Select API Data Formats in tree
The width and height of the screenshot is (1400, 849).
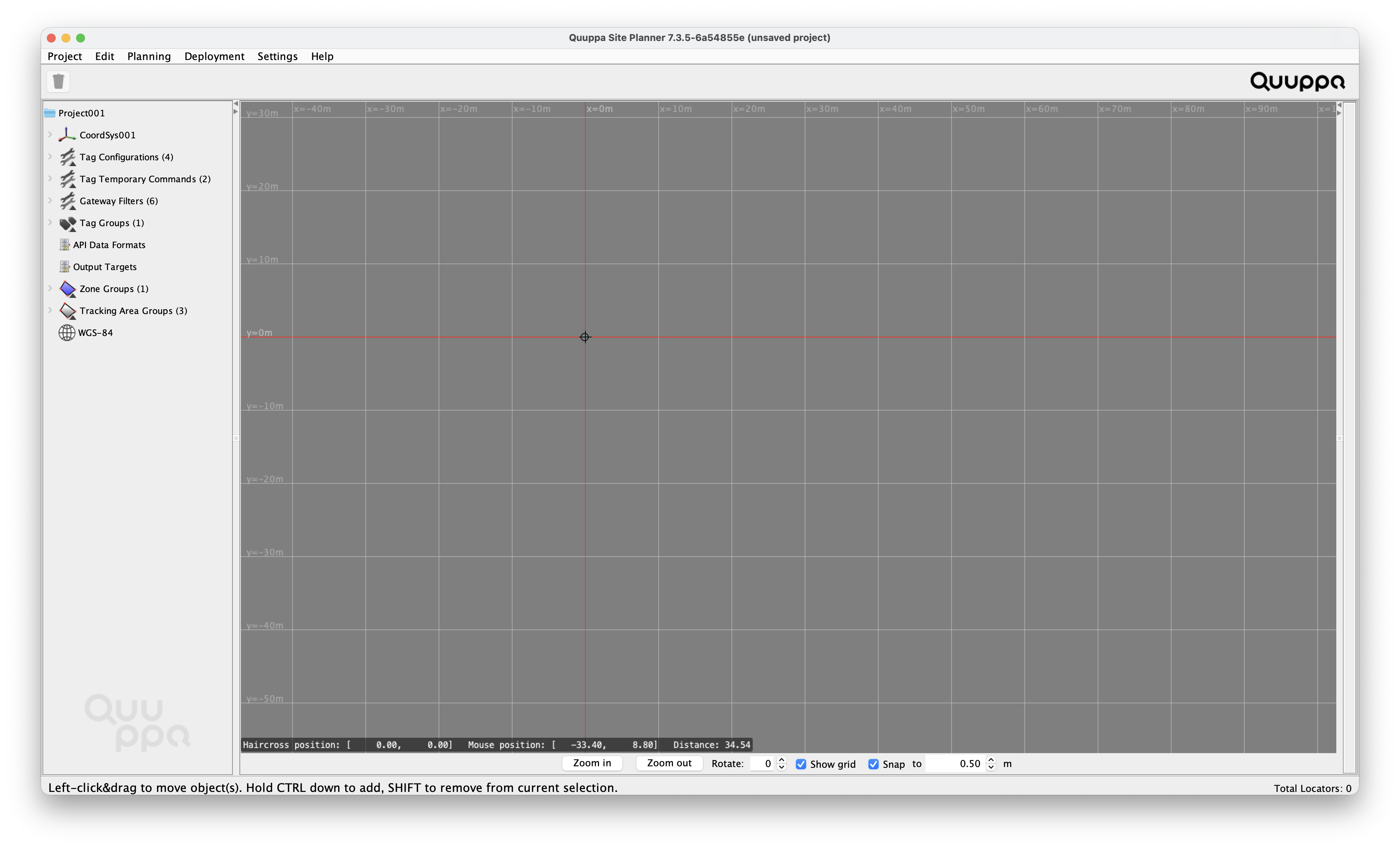coord(109,245)
